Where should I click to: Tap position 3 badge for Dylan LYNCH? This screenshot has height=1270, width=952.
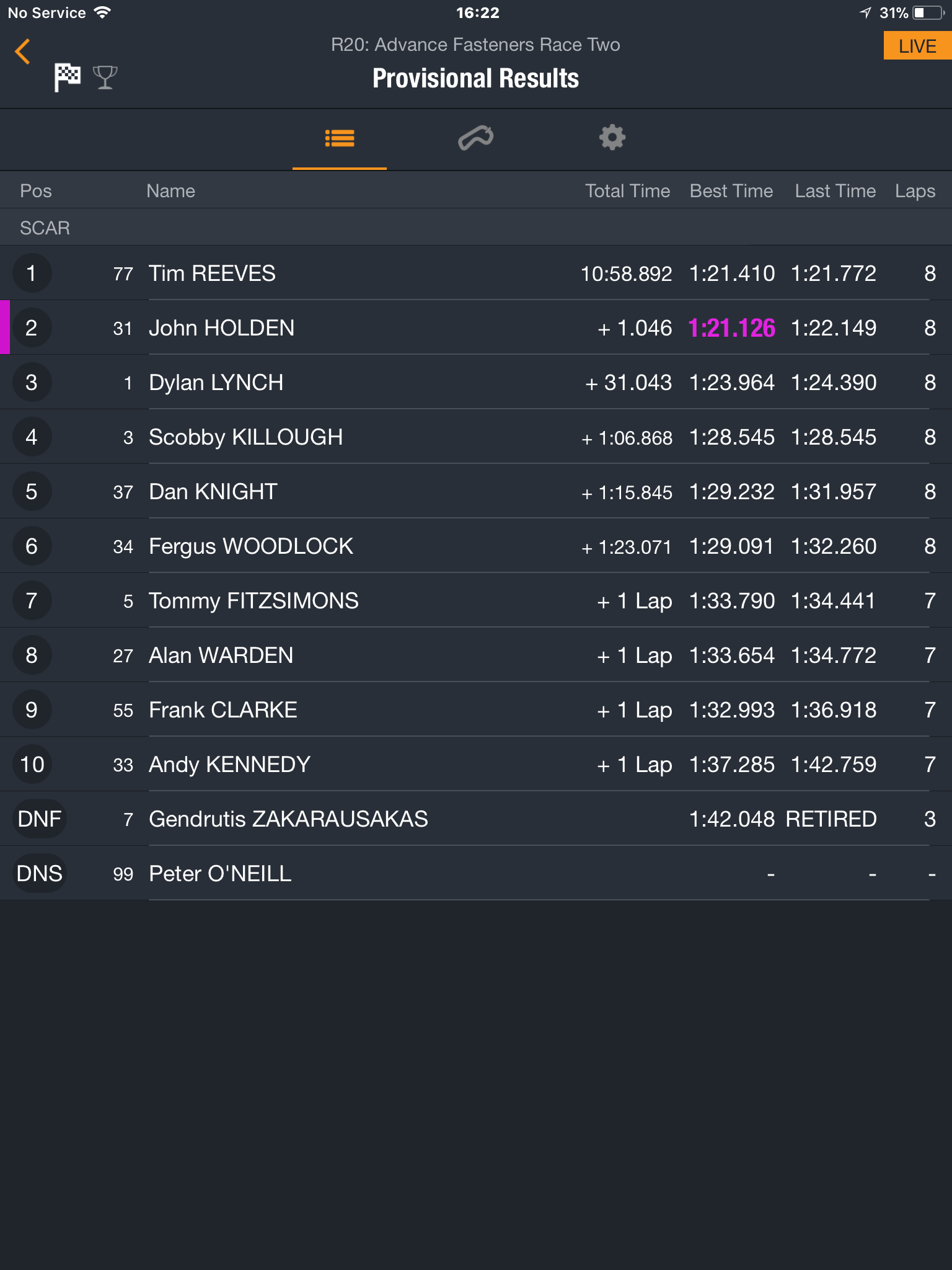tap(32, 383)
